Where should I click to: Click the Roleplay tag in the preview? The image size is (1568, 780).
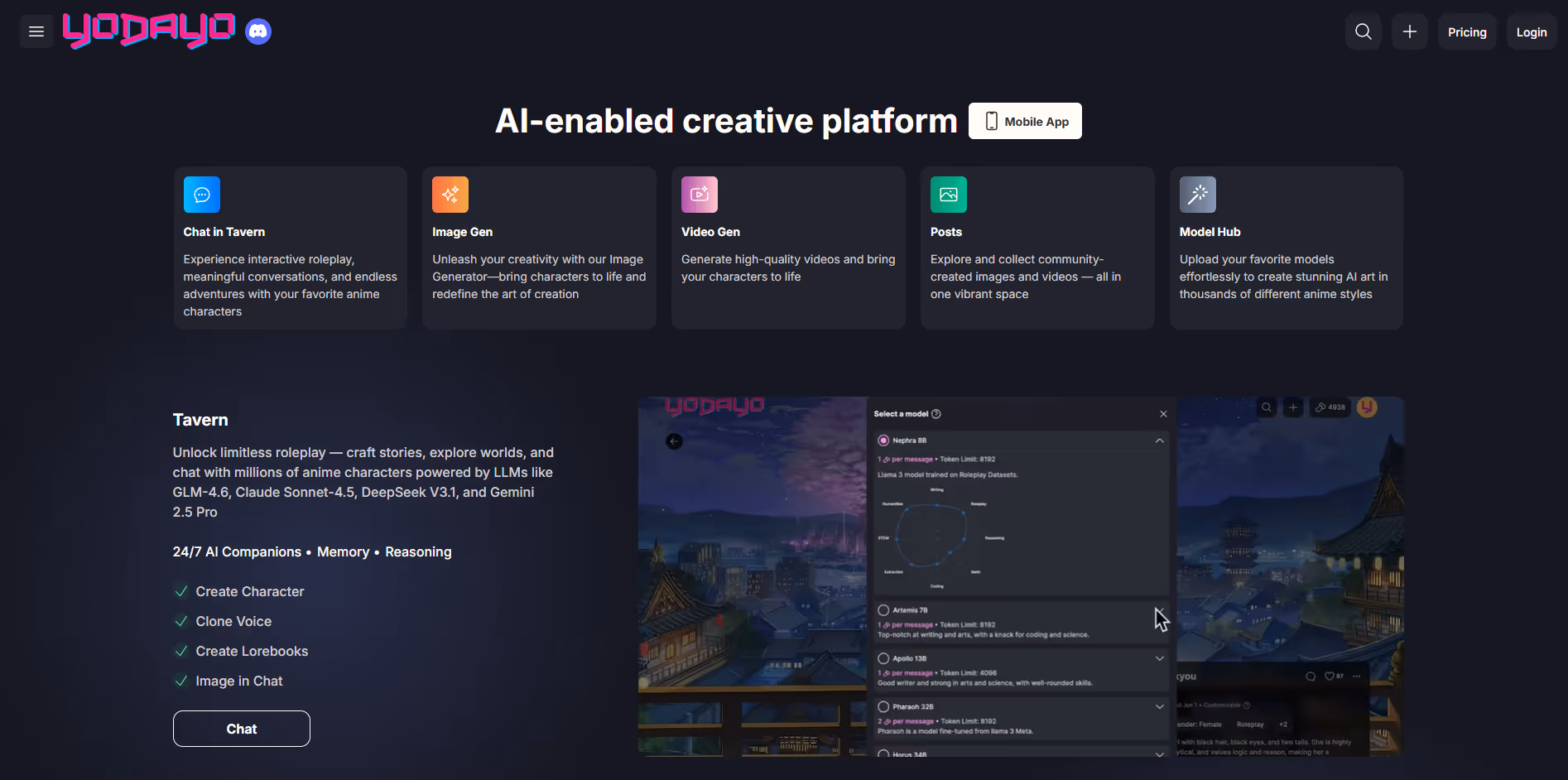pos(1250,725)
